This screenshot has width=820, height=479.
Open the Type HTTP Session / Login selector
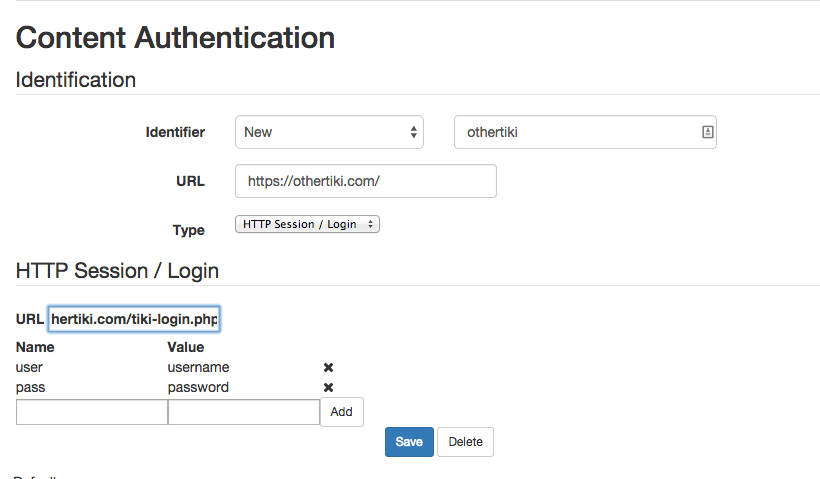pos(308,224)
